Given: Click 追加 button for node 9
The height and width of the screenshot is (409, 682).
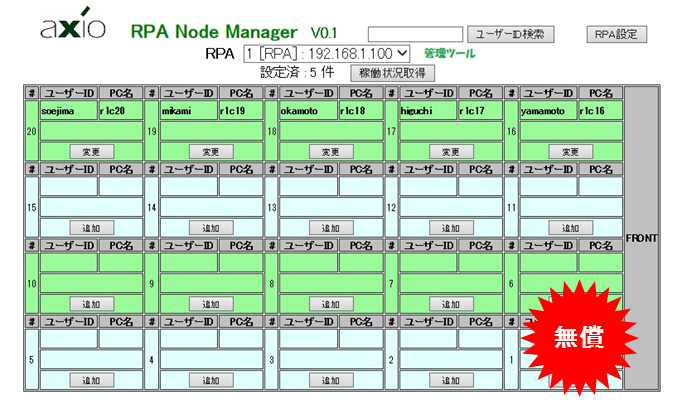Looking at the screenshot, I should coord(211,304).
